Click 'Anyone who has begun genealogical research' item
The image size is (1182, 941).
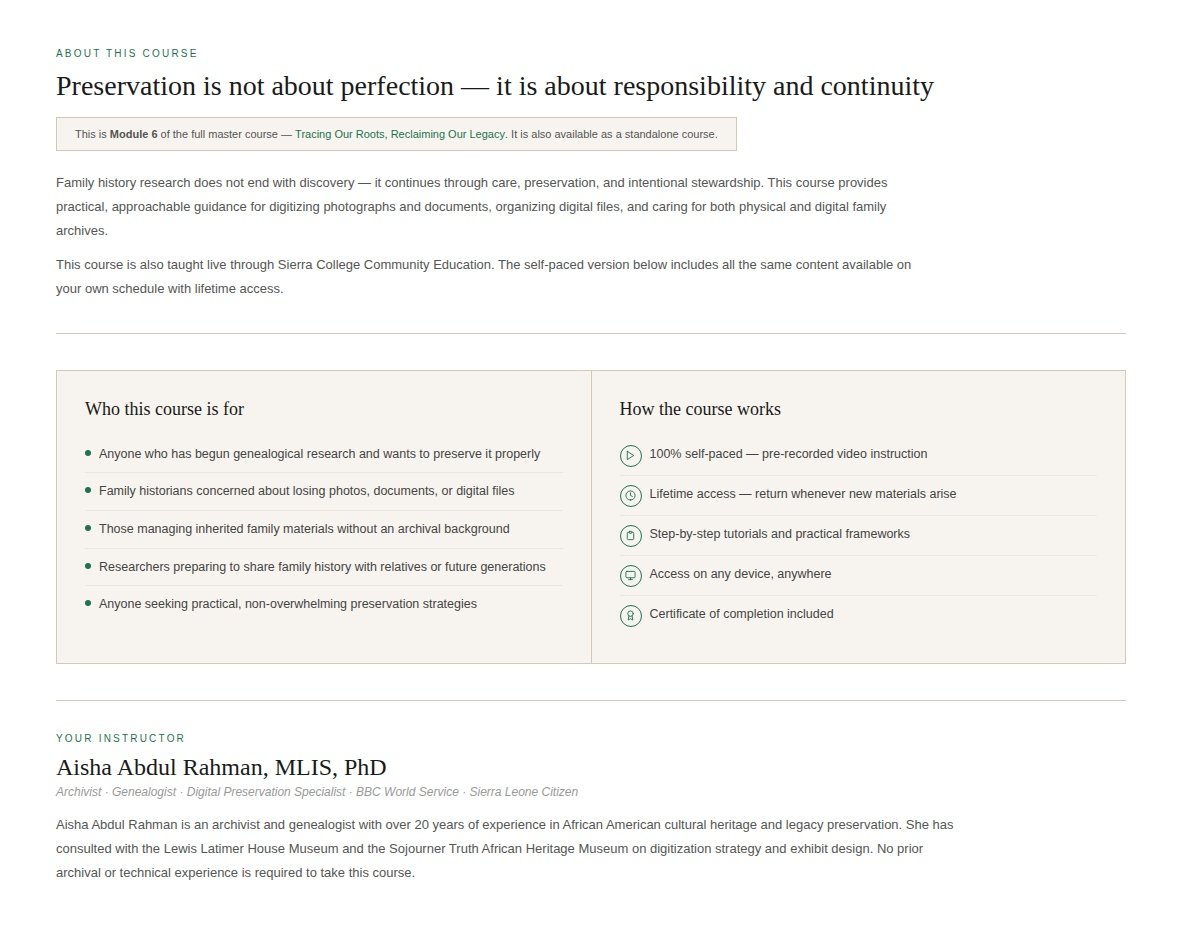319,454
